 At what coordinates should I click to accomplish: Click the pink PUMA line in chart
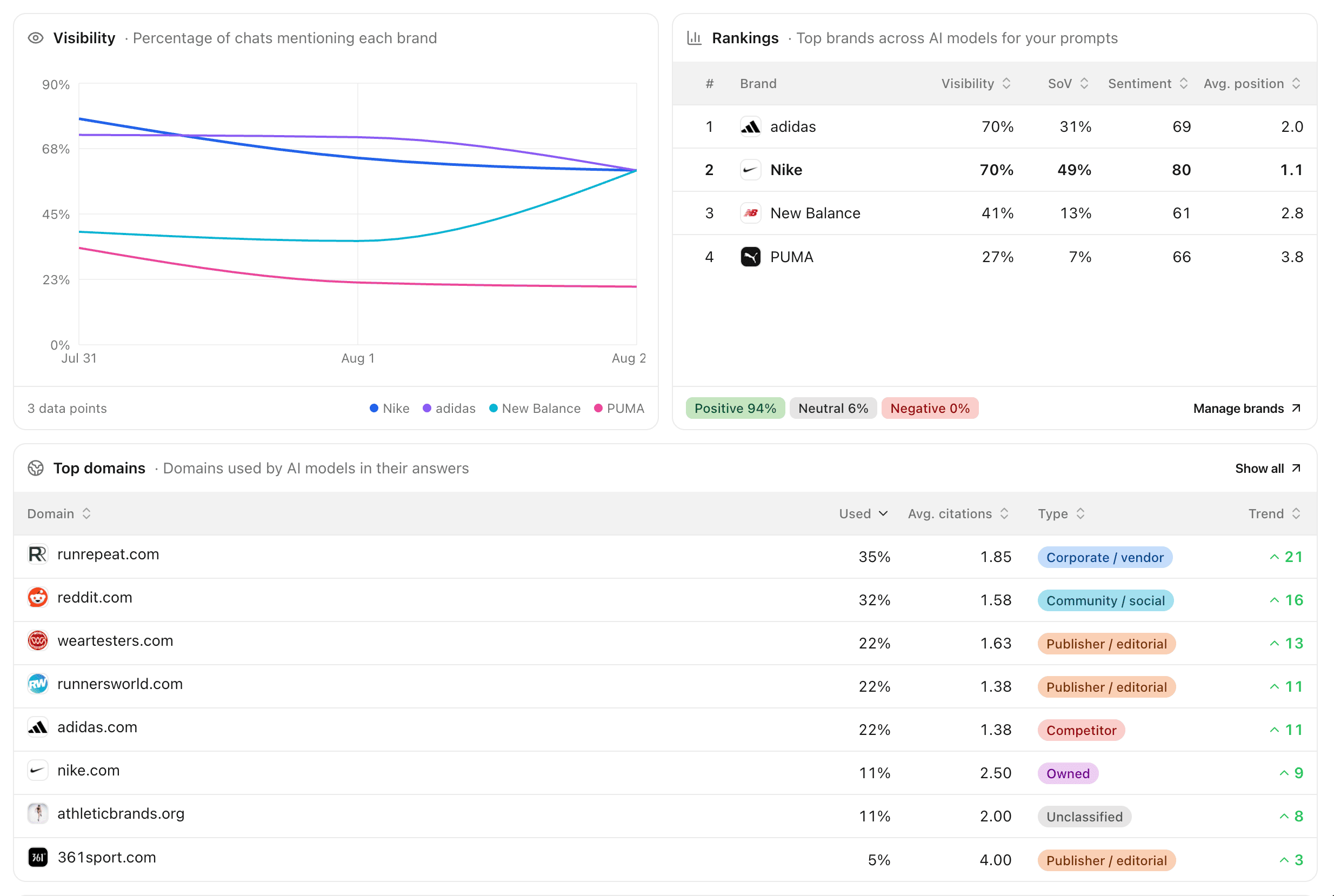click(x=358, y=282)
